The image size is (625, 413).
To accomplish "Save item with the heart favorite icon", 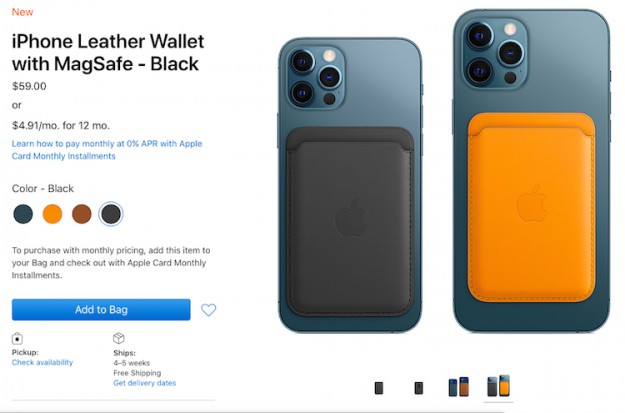I will 208,310.
